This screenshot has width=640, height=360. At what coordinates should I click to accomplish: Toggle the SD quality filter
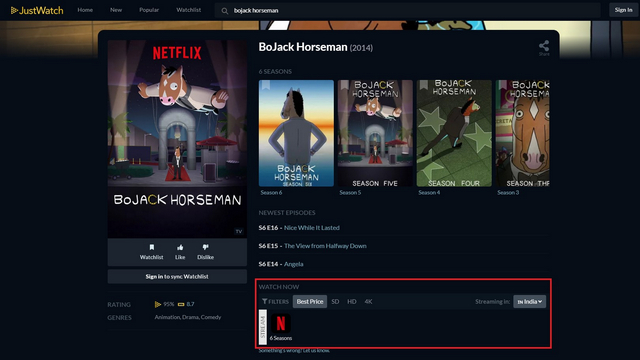(x=335, y=301)
